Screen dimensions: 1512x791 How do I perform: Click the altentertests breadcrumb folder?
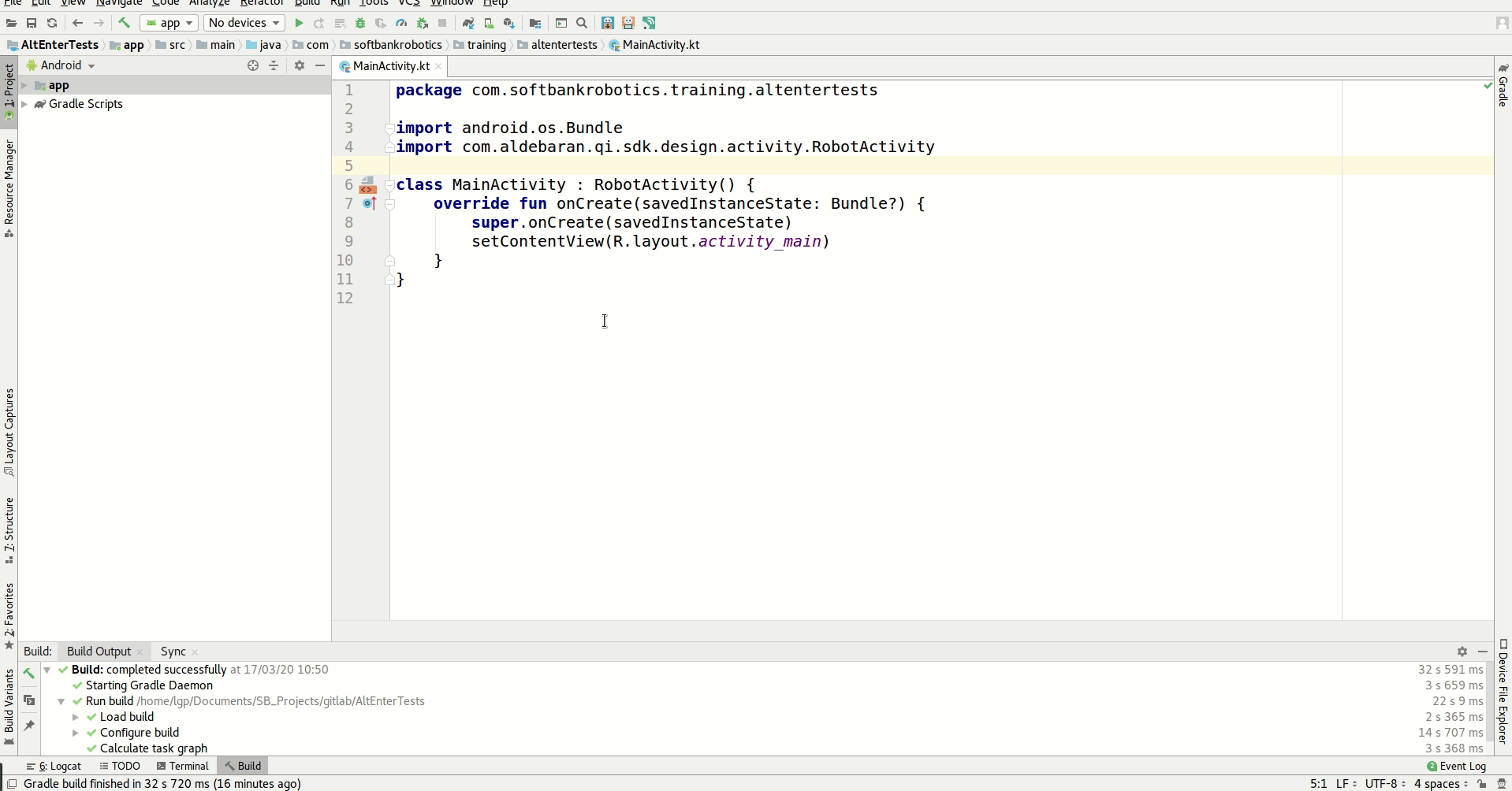coord(557,45)
